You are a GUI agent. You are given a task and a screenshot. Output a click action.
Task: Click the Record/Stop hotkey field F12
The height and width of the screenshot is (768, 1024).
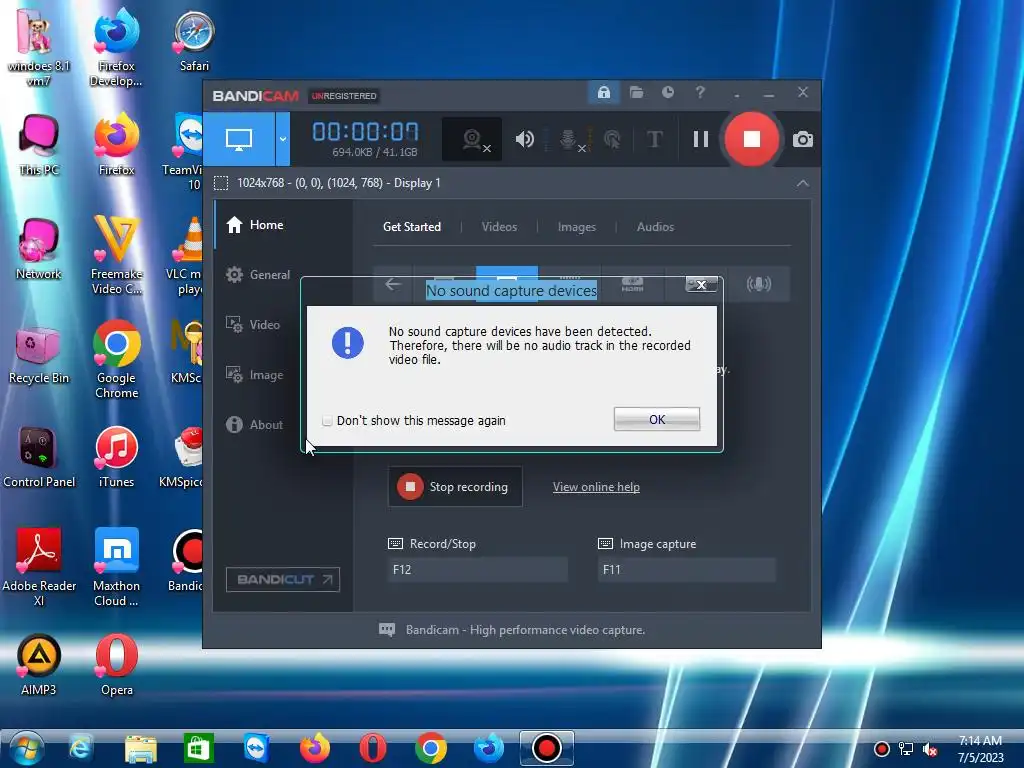tap(477, 569)
